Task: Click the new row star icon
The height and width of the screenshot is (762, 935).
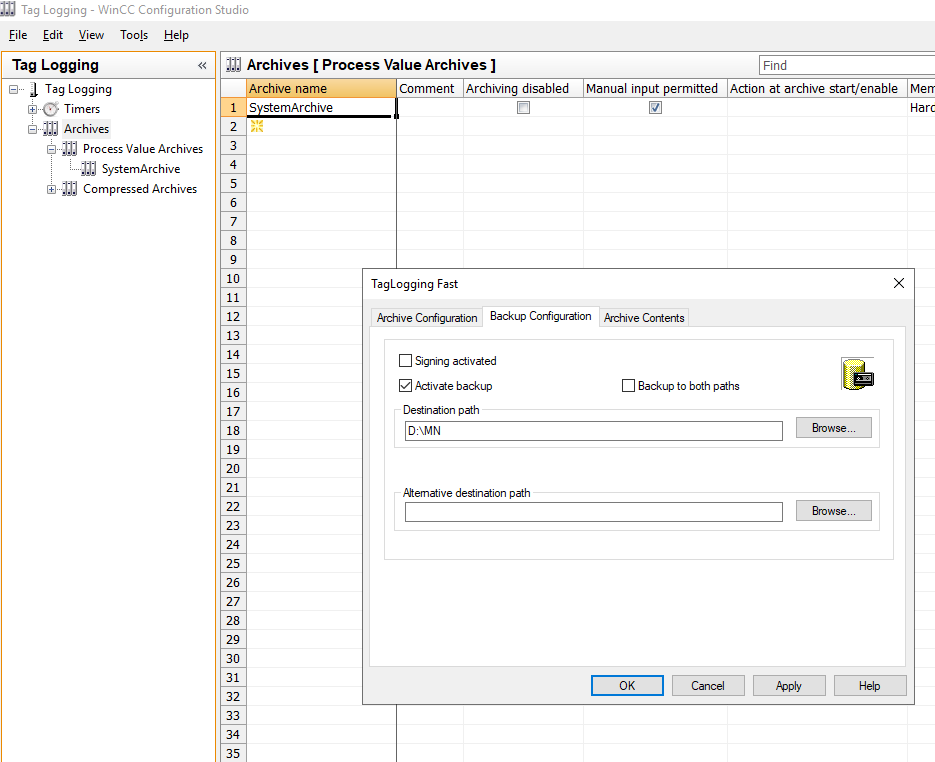Action: [256, 126]
